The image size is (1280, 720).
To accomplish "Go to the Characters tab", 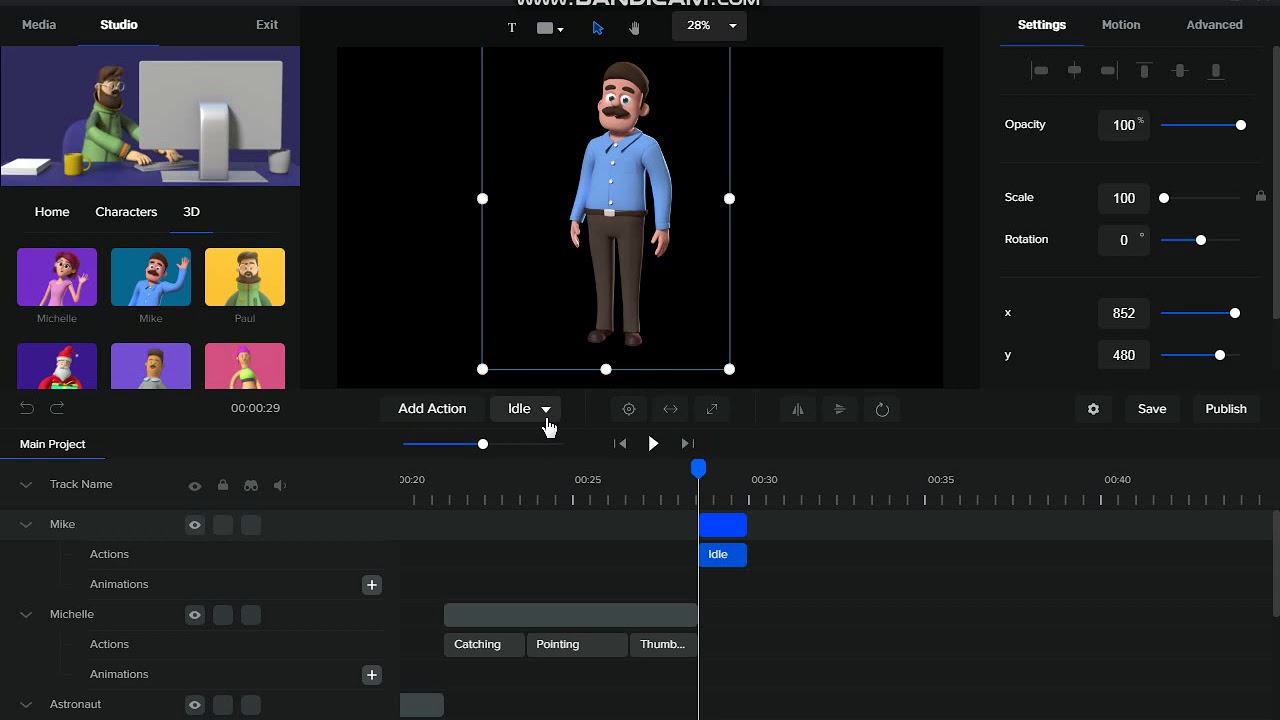I will click(126, 212).
